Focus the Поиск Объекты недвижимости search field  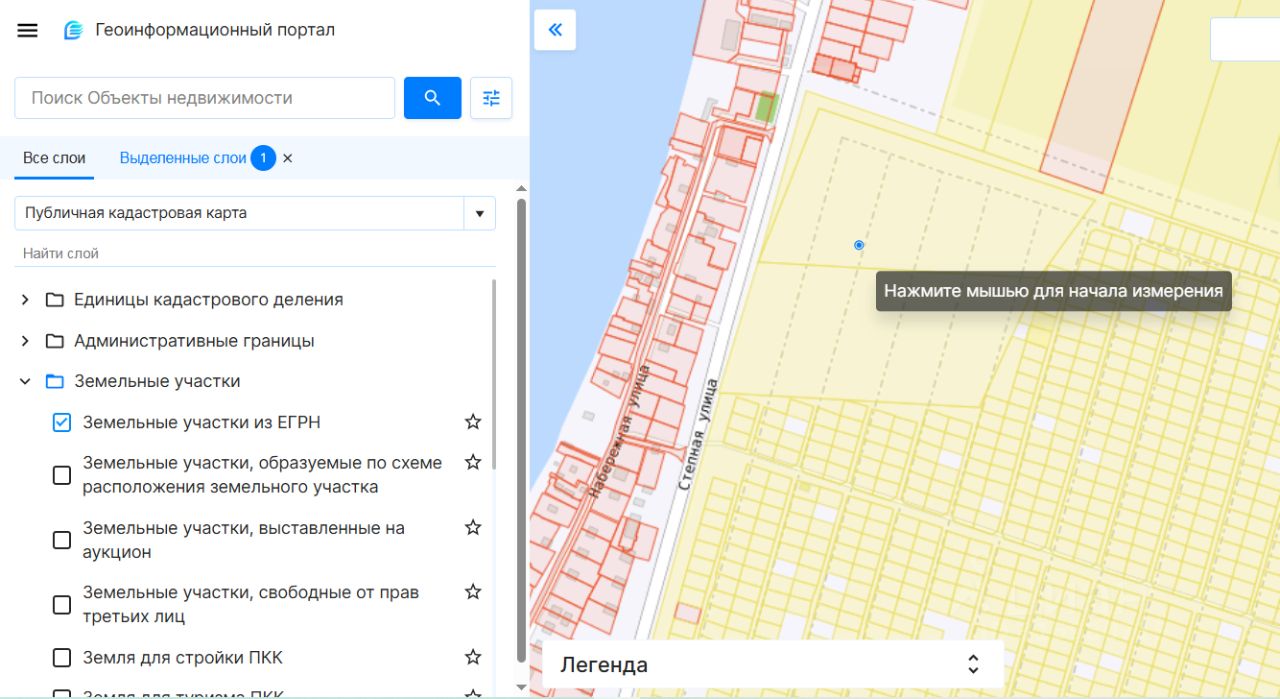[205, 98]
